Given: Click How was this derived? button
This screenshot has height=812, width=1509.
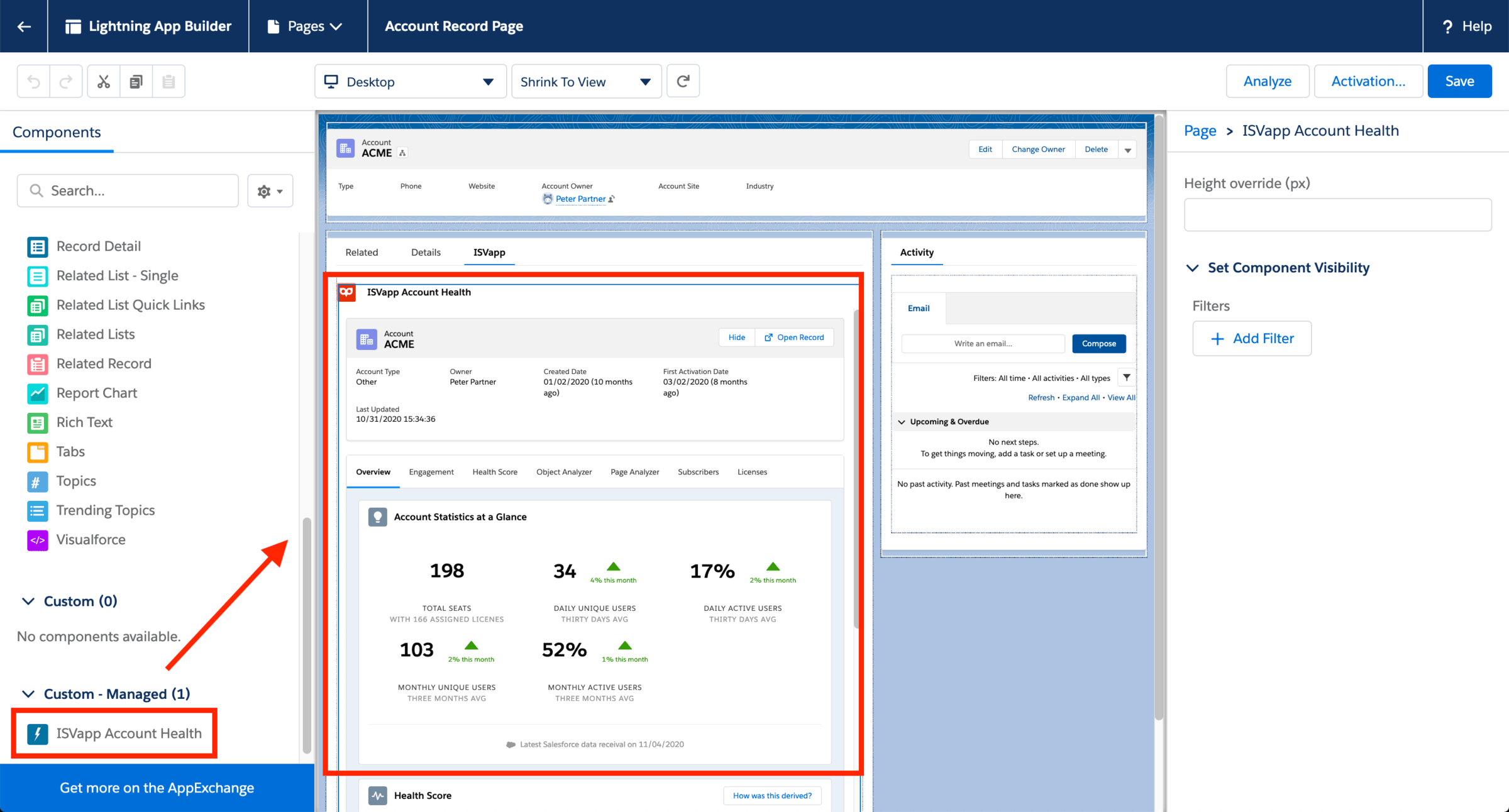Looking at the screenshot, I should point(772,796).
